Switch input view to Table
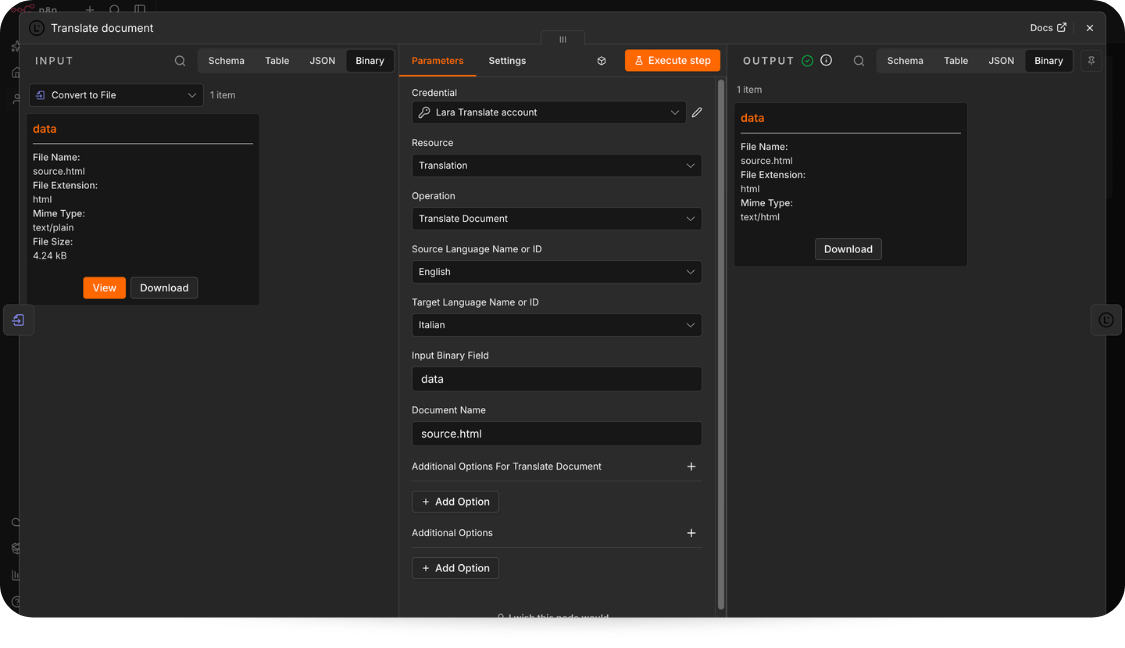Viewport: 1125px width, 648px height. [x=277, y=61]
